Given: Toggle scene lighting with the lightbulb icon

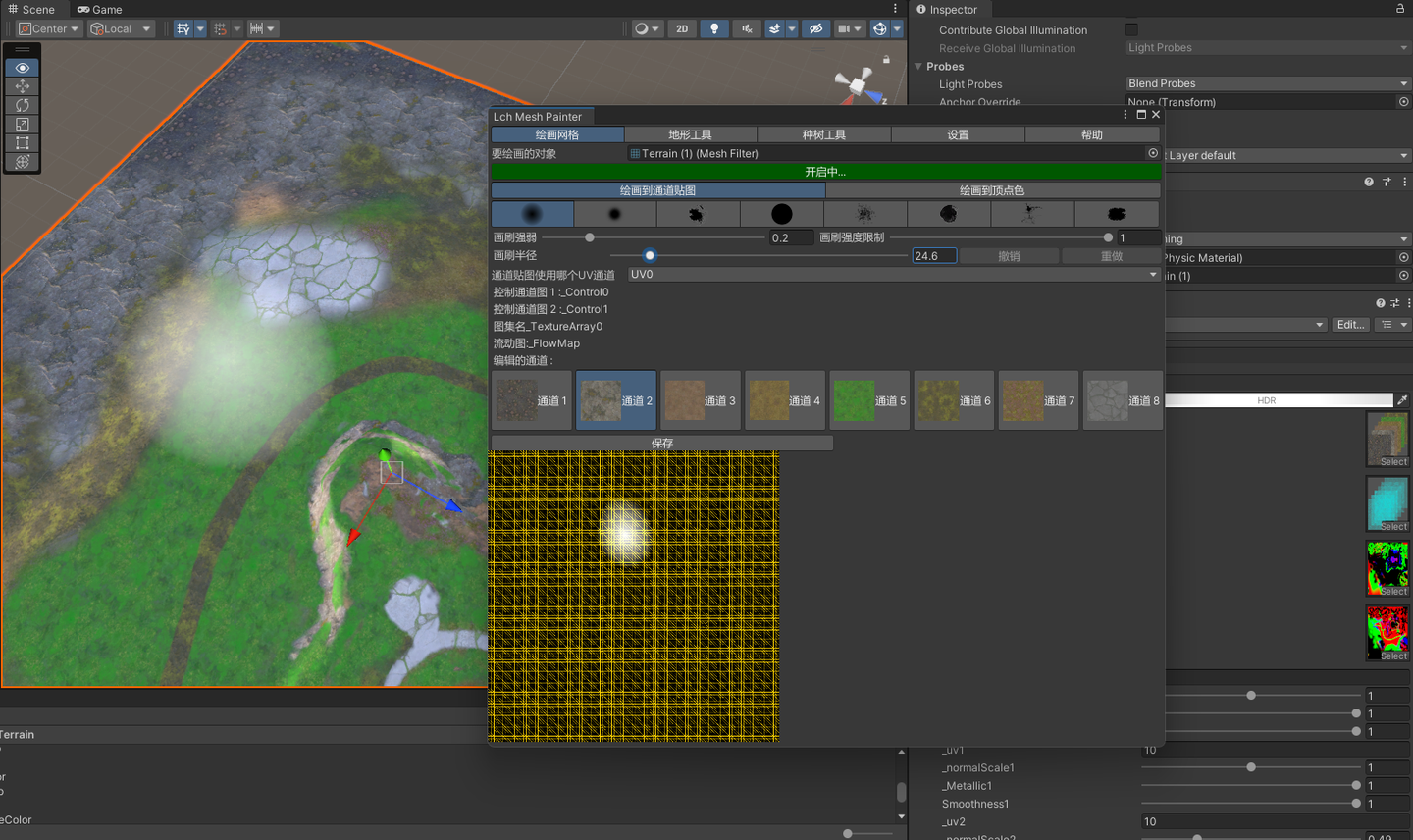Looking at the screenshot, I should click(x=714, y=28).
